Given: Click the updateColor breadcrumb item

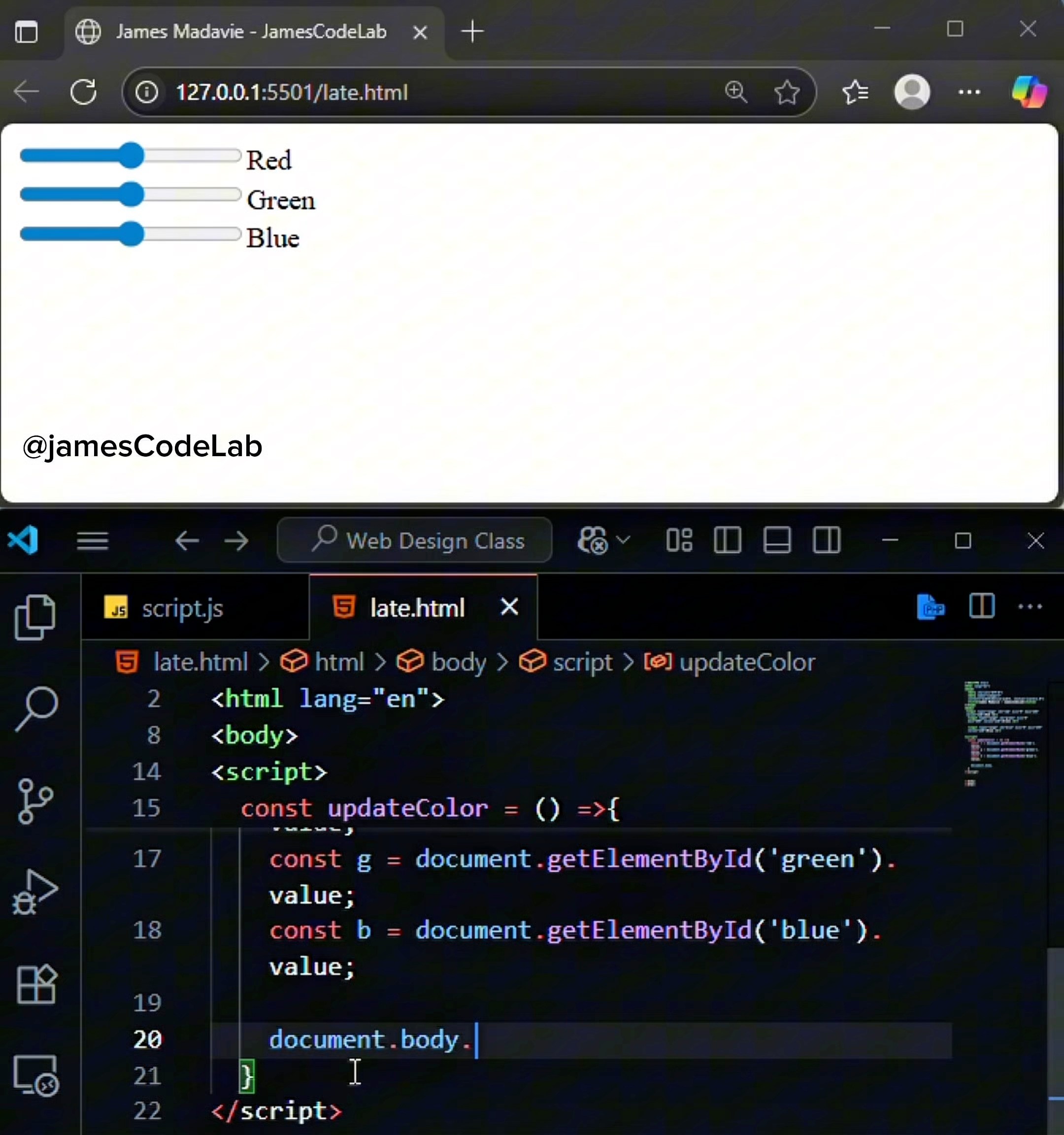Looking at the screenshot, I should [730, 662].
